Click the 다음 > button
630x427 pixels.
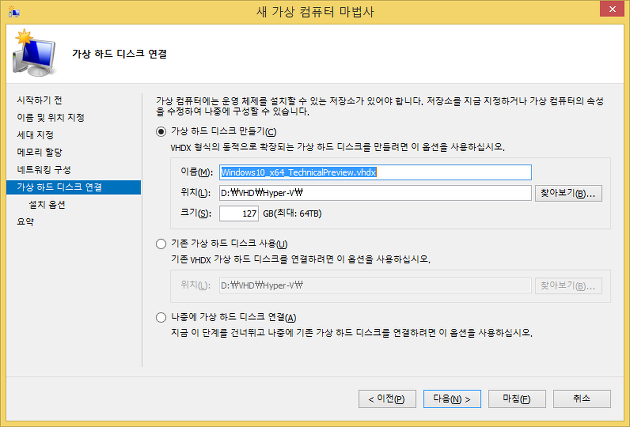[x=452, y=399]
